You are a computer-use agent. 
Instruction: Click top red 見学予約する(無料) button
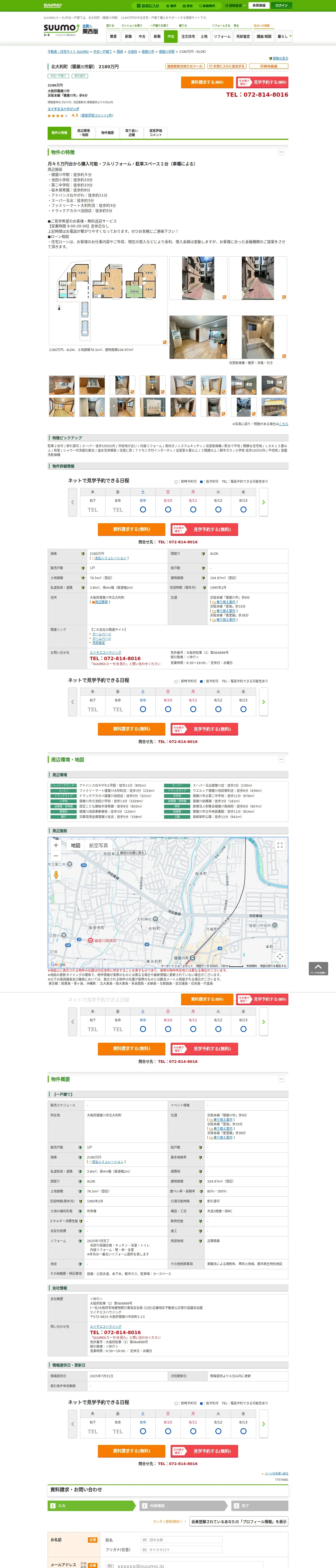[262, 82]
